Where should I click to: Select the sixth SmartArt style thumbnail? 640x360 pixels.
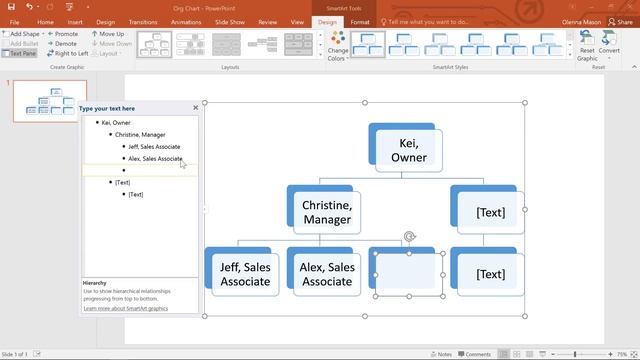click(x=548, y=44)
